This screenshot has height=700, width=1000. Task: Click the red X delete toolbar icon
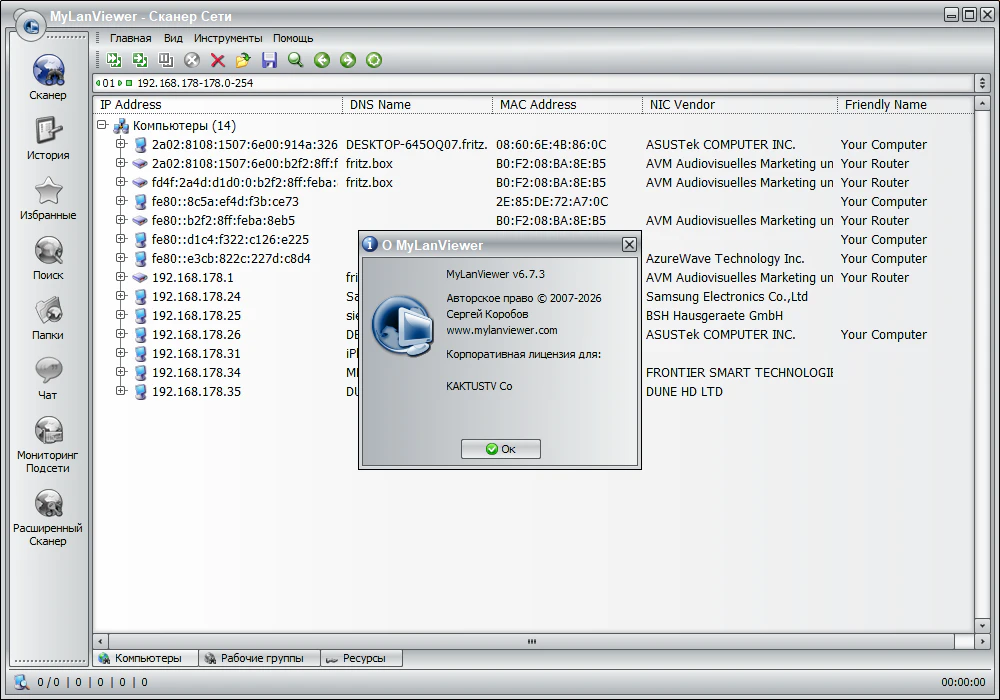click(x=217, y=60)
